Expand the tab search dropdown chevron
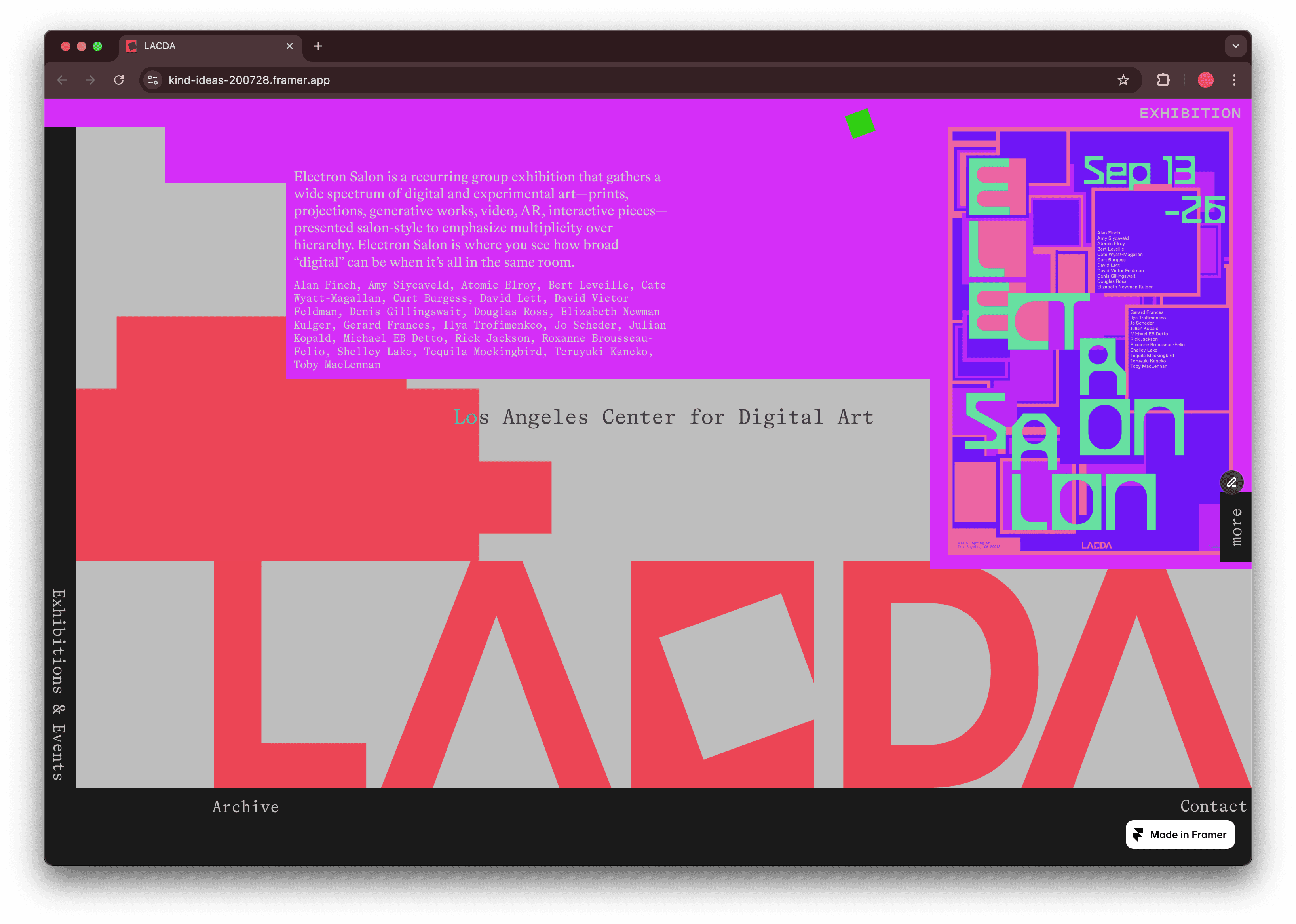The image size is (1296, 924). [x=1235, y=46]
